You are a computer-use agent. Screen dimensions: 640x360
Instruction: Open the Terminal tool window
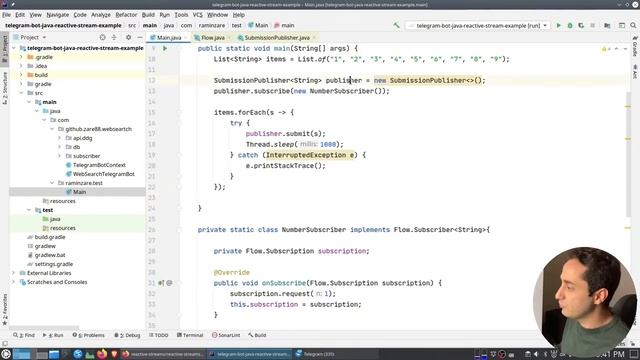pyautogui.click(x=190, y=335)
